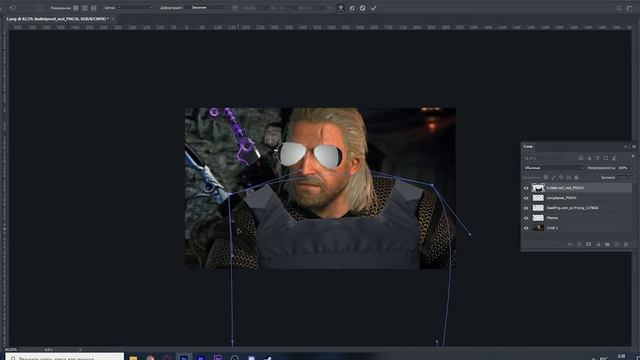Click the warp orientation icon beside style dropdown
This screenshot has width=640, height=360.
point(235,8)
